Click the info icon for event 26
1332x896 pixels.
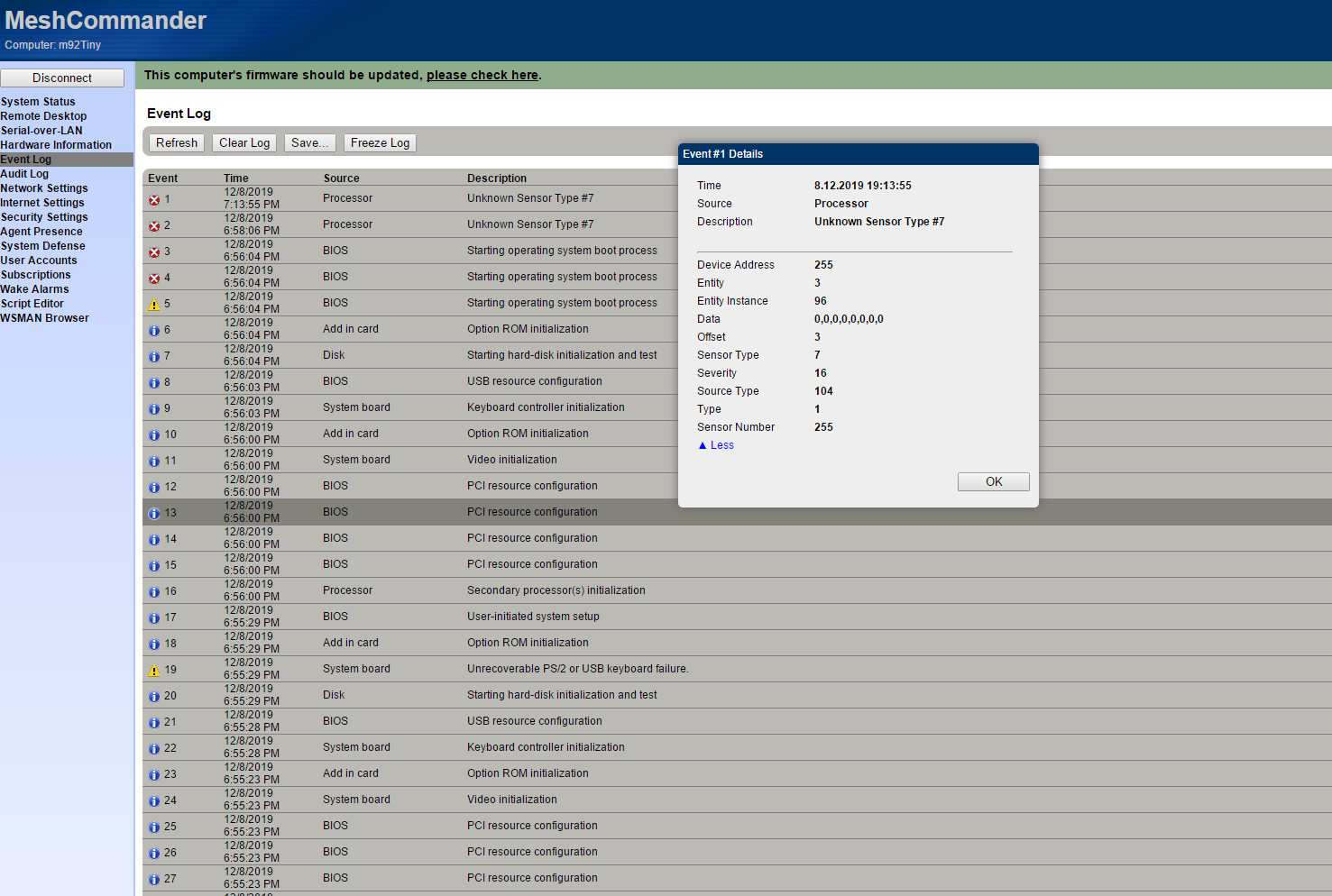pyautogui.click(x=154, y=854)
